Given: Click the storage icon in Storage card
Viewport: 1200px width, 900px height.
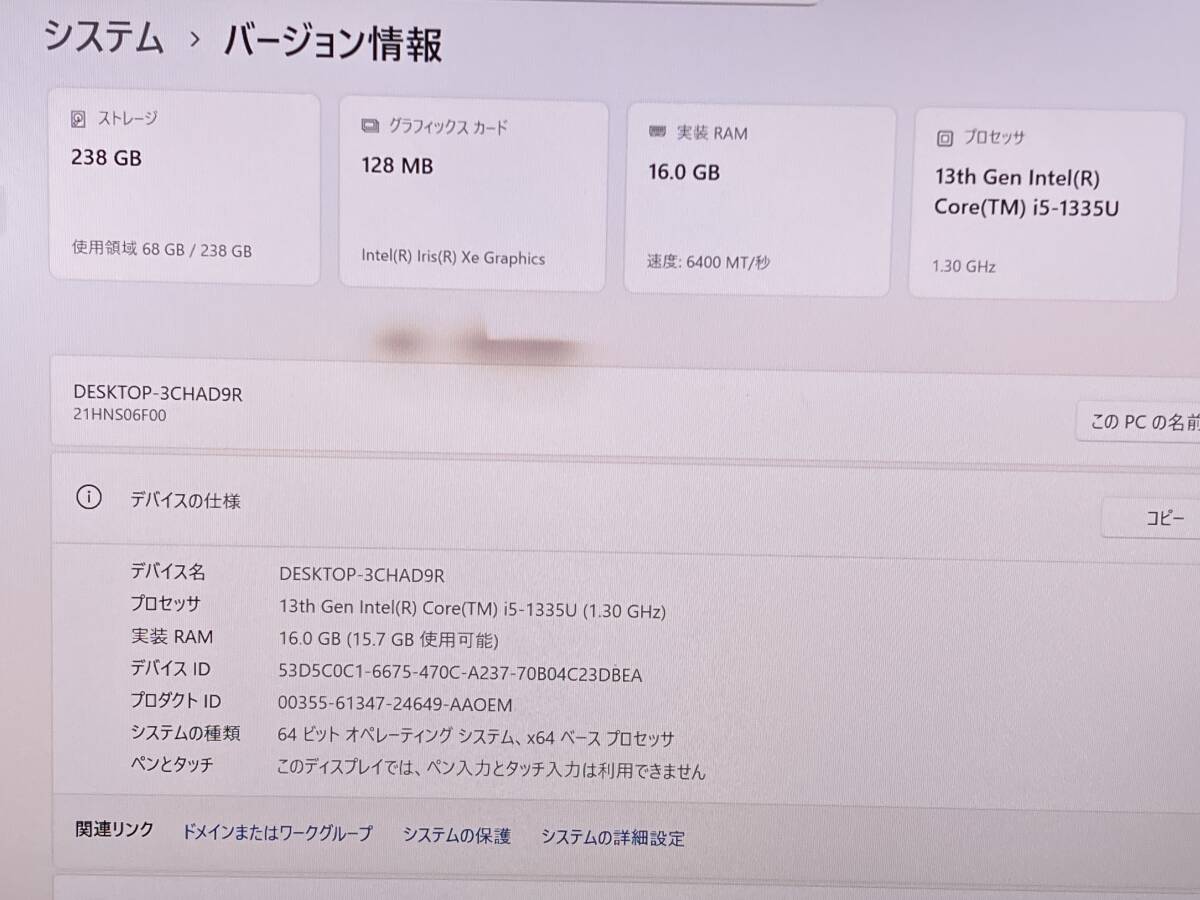Looking at the screenshot, I should click(x=79, y=120).
